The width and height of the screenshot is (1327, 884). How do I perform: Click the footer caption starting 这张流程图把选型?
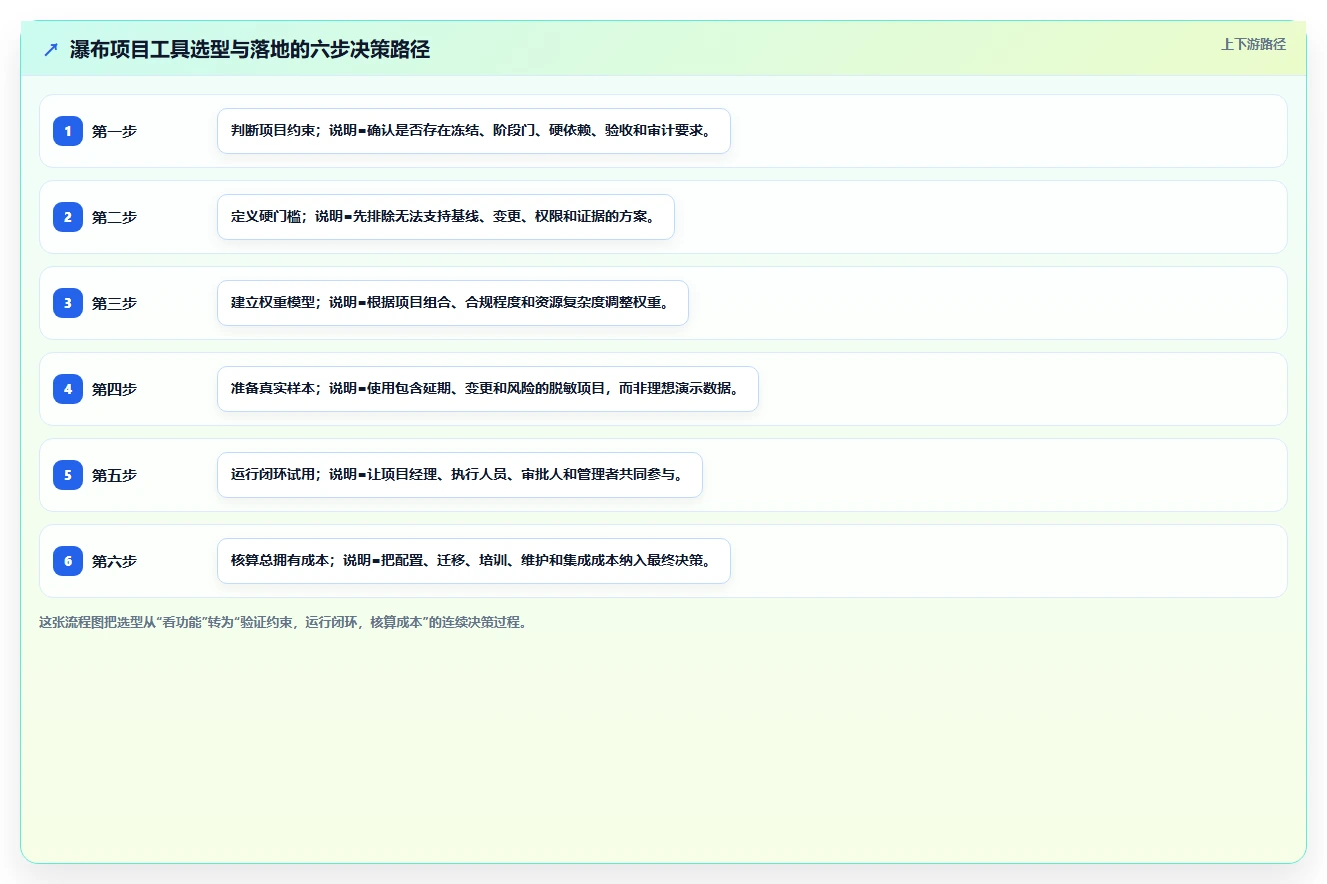(x=283, y=622)
